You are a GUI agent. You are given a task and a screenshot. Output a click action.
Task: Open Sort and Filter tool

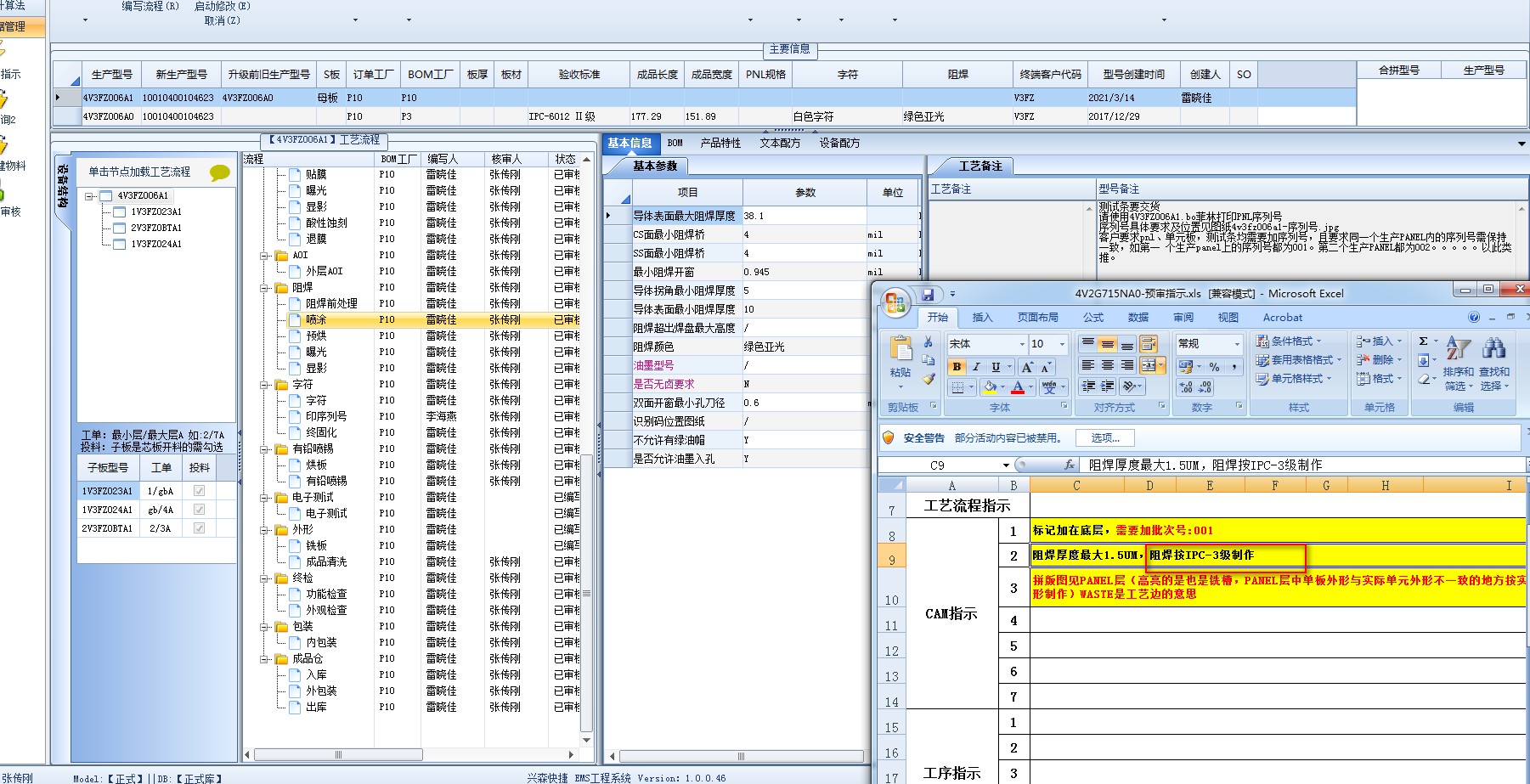[1459, 363]
